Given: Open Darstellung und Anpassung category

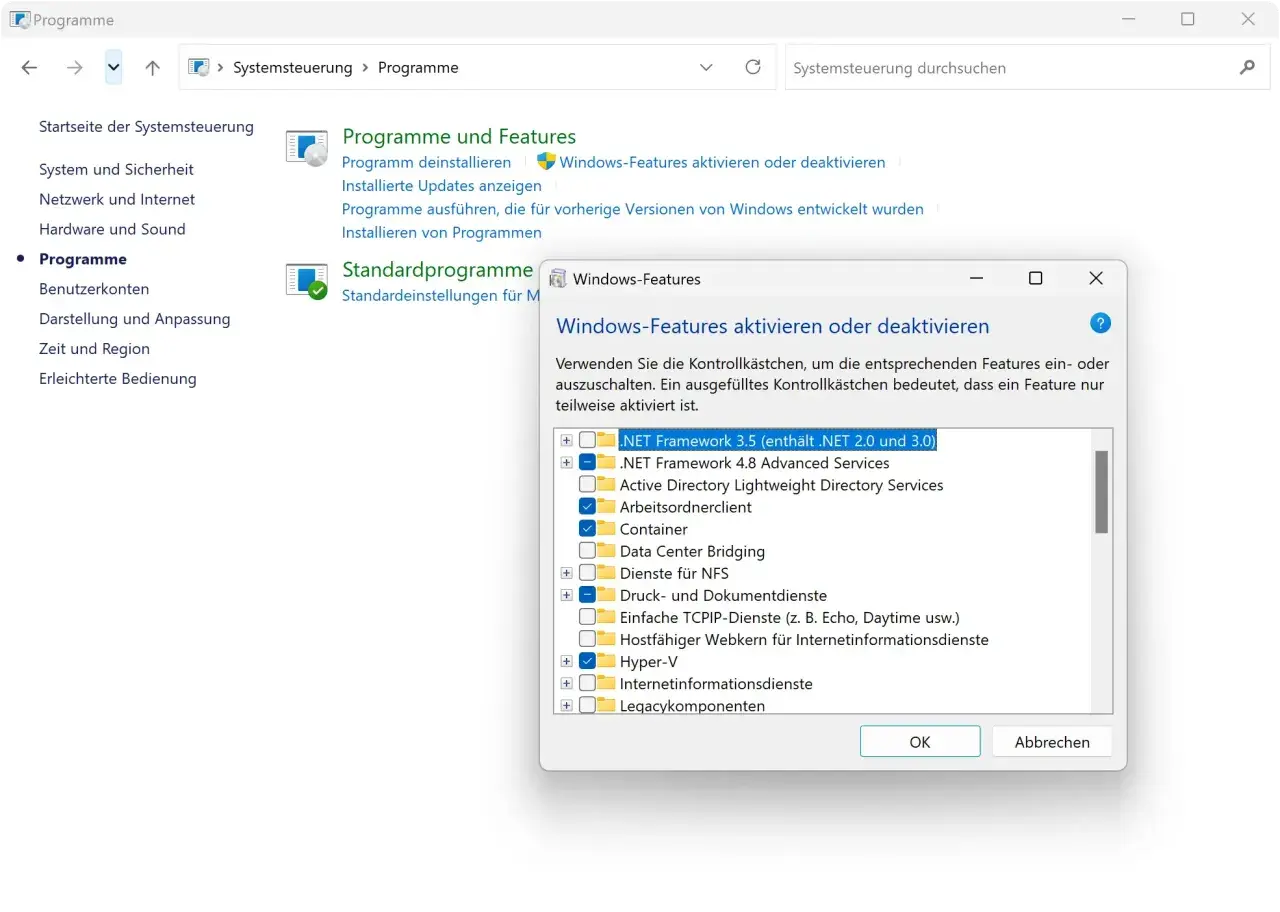Looking at the screenshot, I should [135, 319].
